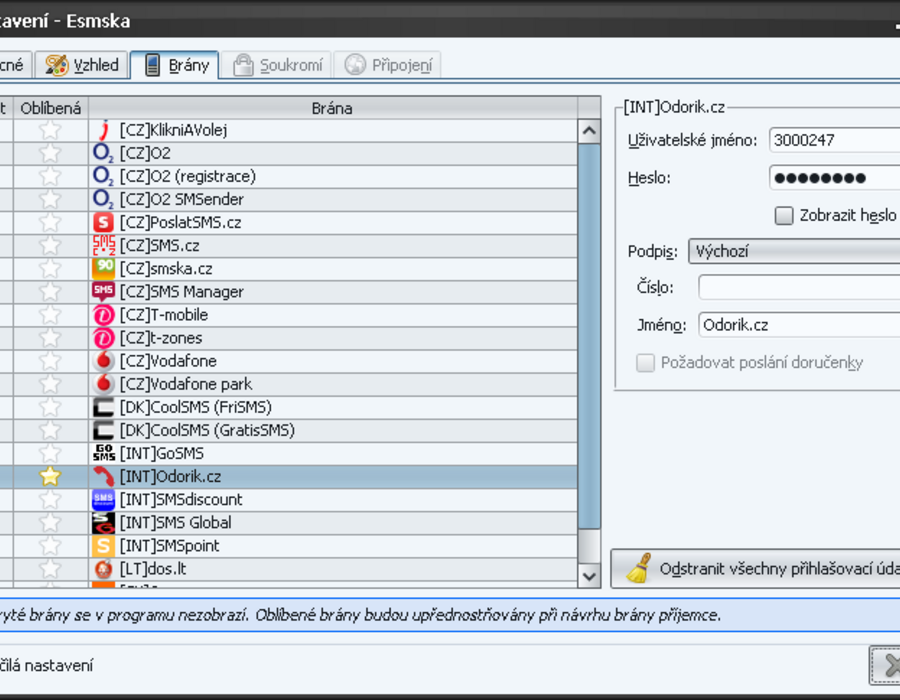Click the pink T-mobile gateway icon
This screenshot has height=700, width=900.
[103, 315]
